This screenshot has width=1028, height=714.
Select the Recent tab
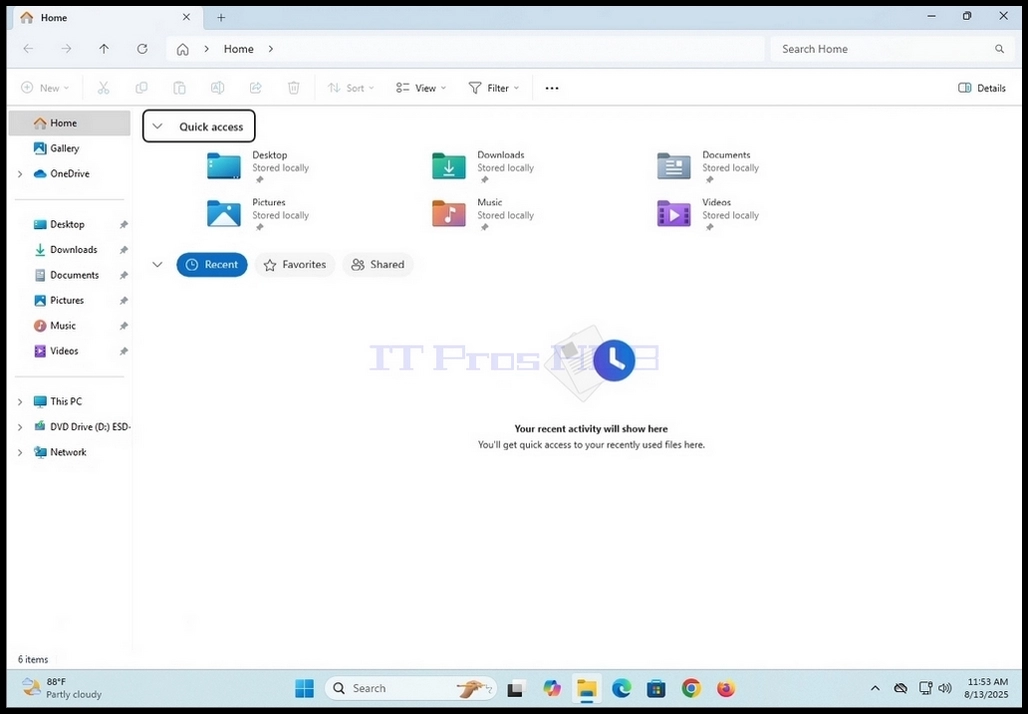coord(212,265)
